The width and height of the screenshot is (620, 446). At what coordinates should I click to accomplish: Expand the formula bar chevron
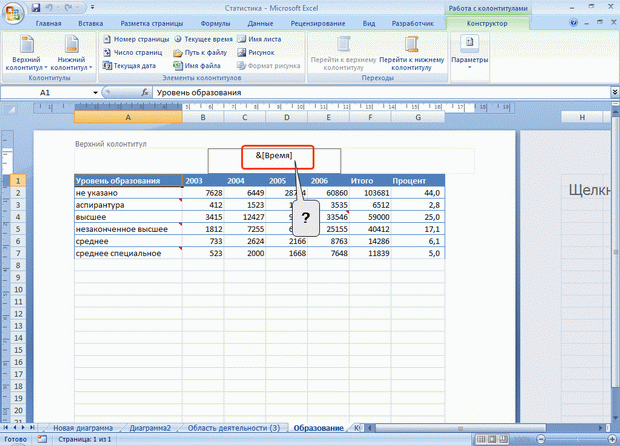click(x=614, y=93)
